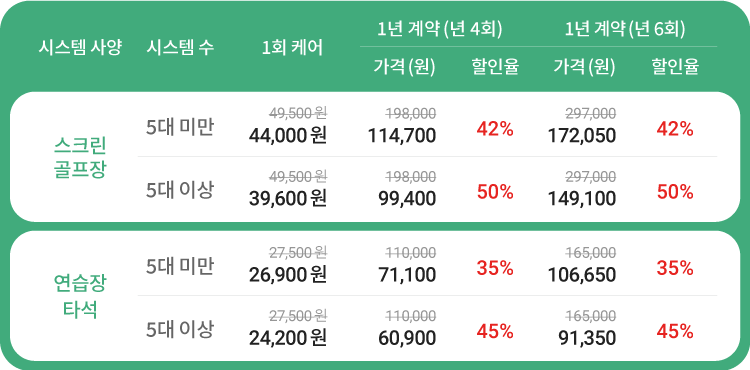Screen dimensions: 750x370
Task: Select the 1회 케어 column header
Action: point(292,48)
